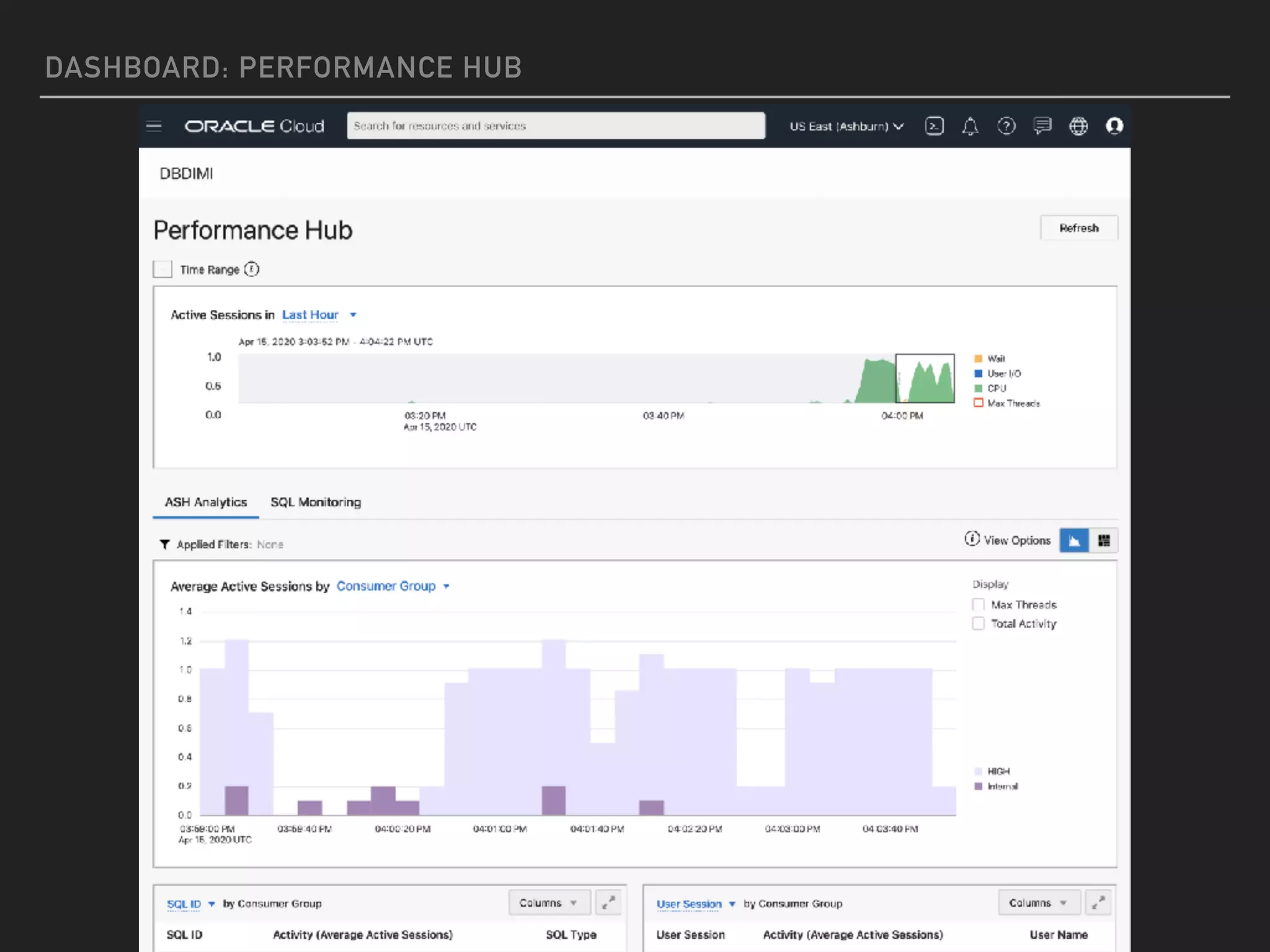Click the 04:01:00 PM axis label
This screenshot has width=1270, height=952.
pos(500,829)
